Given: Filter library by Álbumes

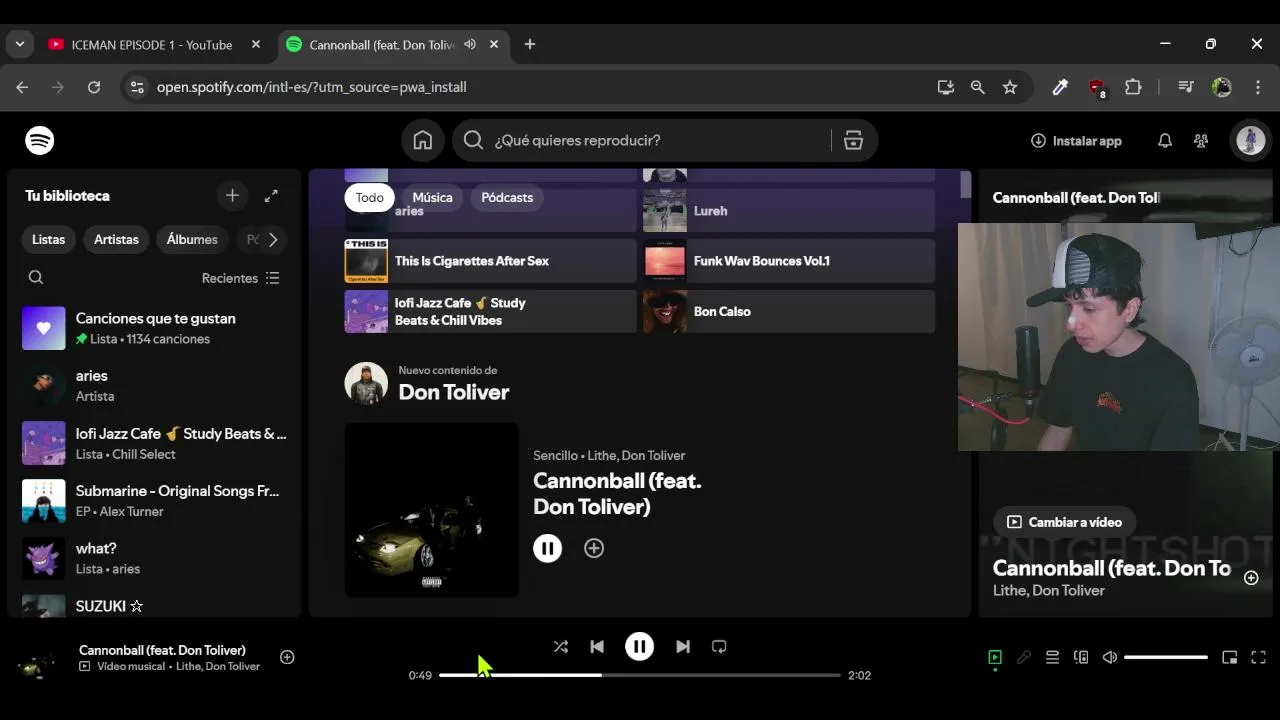Looking at the screenshot, I should tap(192, 240).
